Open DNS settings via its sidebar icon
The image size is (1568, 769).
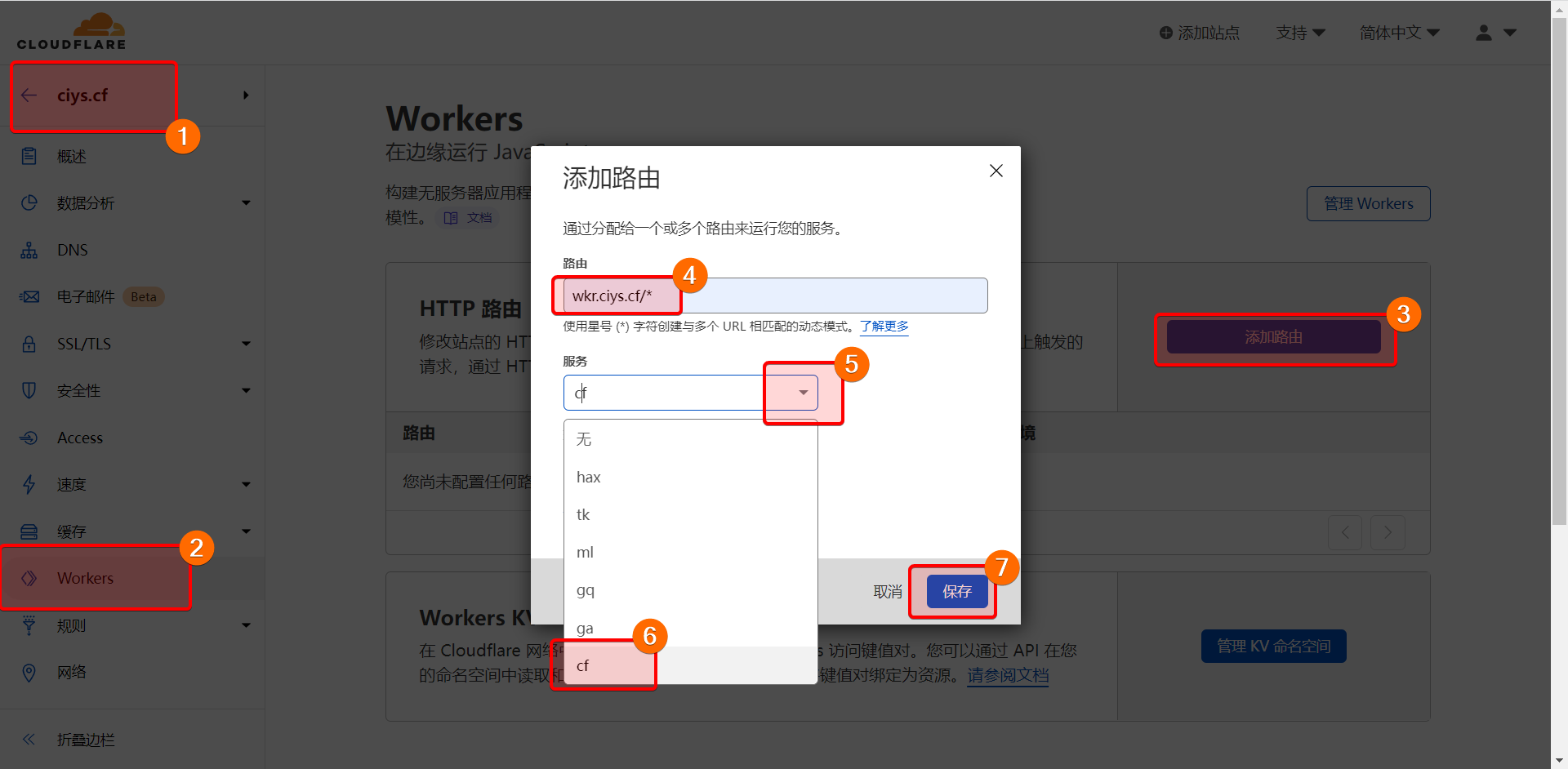coord(29,250)
